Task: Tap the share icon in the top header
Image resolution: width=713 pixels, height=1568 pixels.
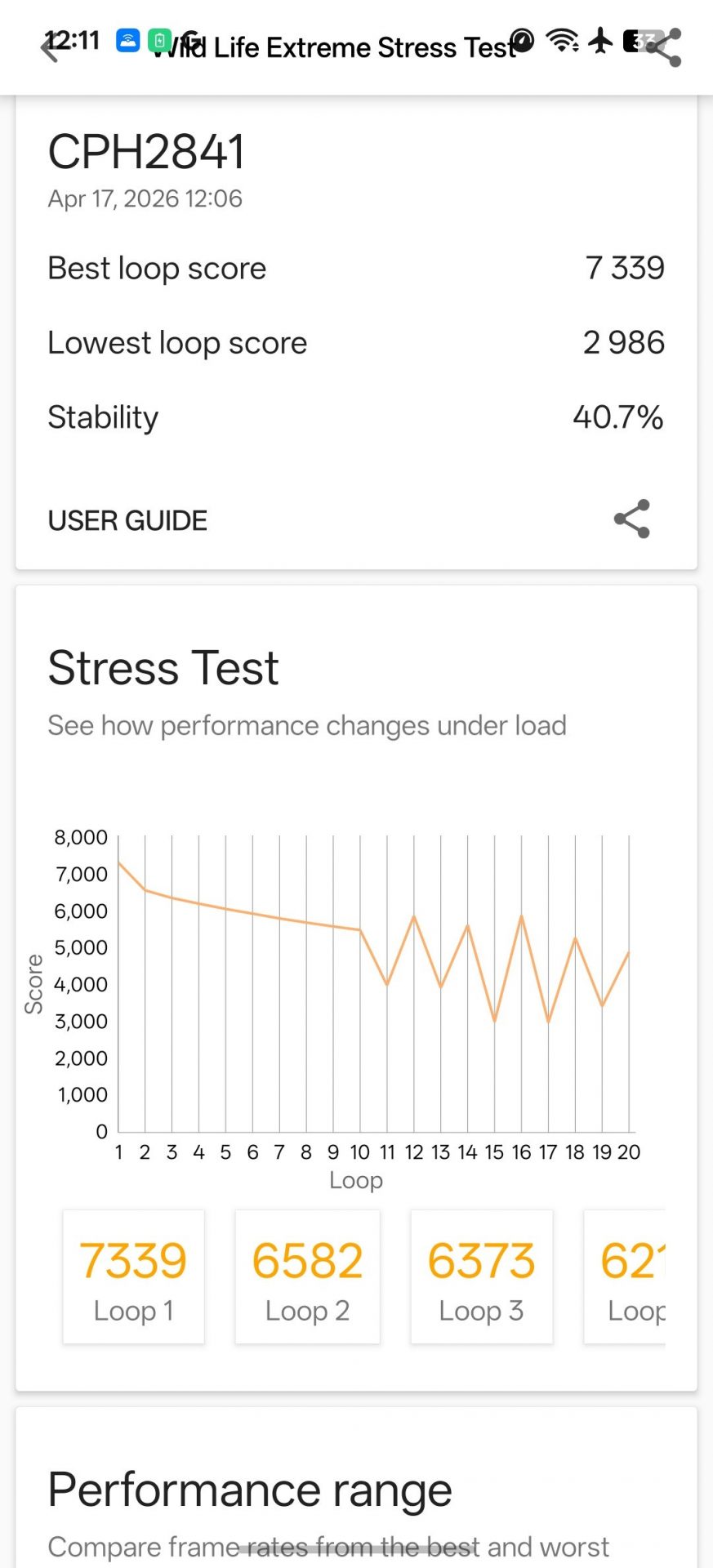Action: (x=665, y=47)
